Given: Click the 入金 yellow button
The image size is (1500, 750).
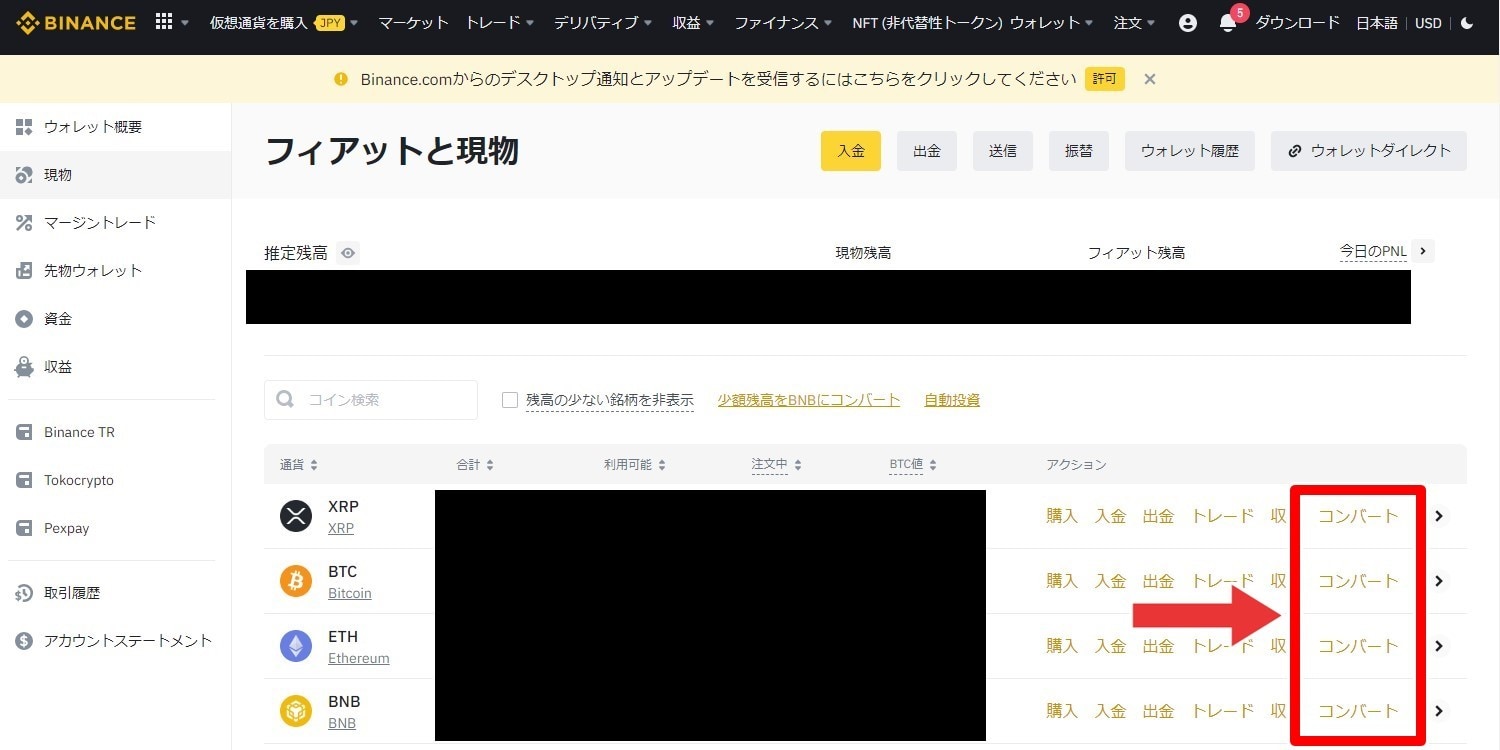Looking at the screenshot, I should coord(851,151).
